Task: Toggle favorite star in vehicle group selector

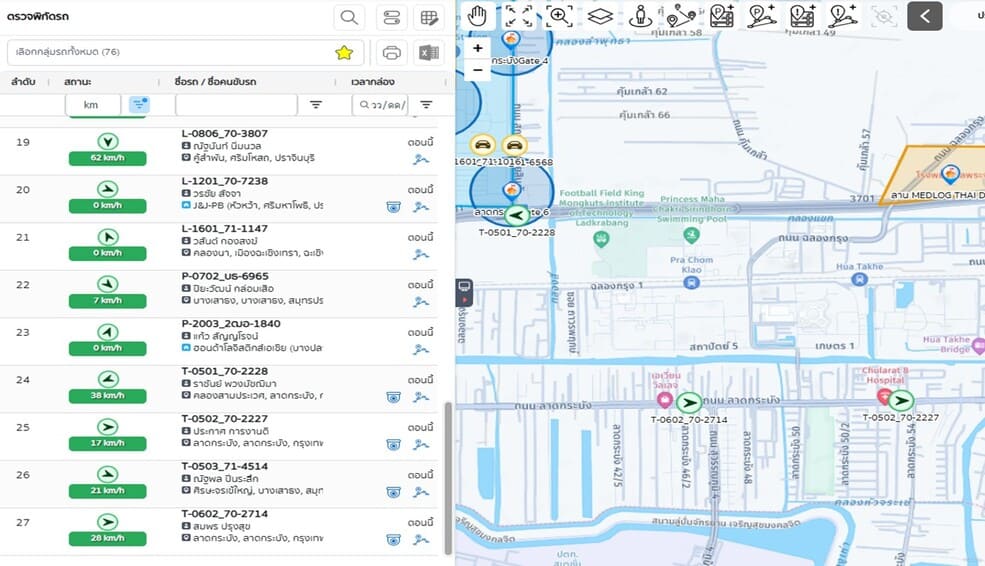Action: coord(344,53)
